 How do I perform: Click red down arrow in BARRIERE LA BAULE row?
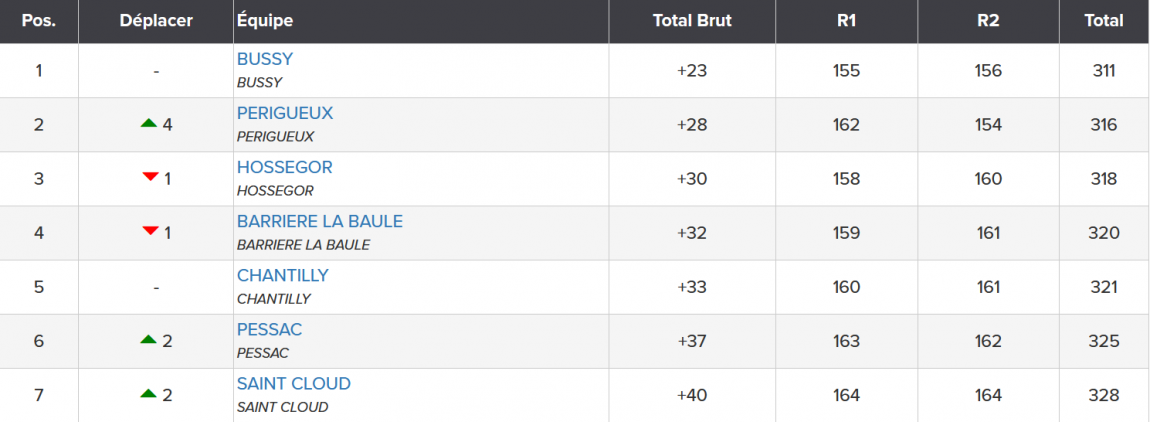pyautogui.click(x=150, y=231)
